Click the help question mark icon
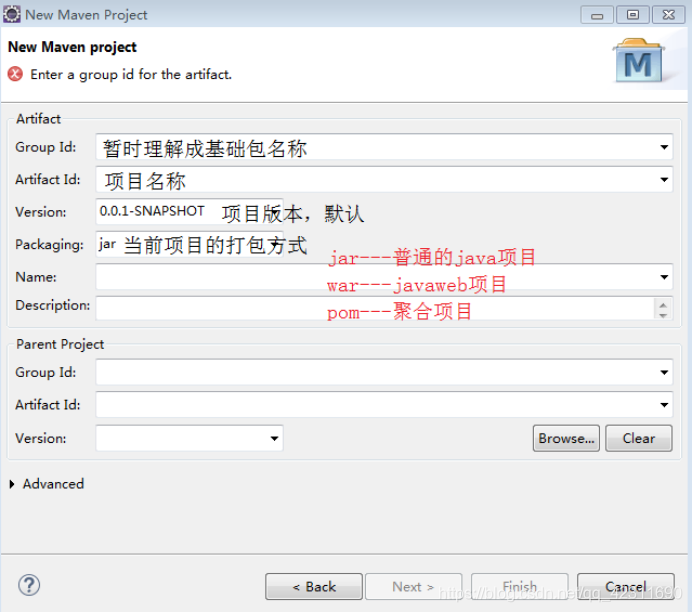The width and height of the screenshot is (692, 612). [x=29, y=585]
